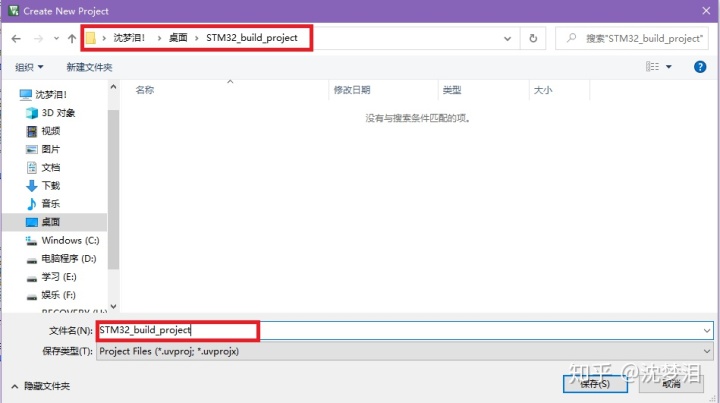The height and width of the screenshot is (403, 720).
Task: Click the 取消 button
Action: point(671,384)
